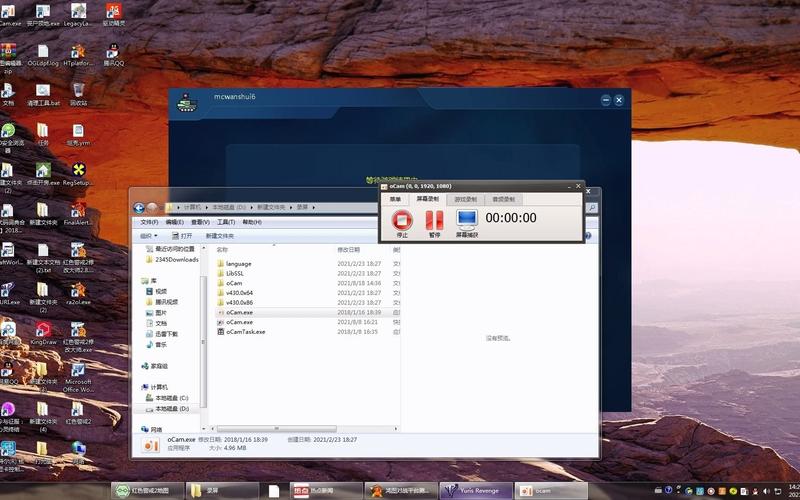The image size is (800, 500).
Task: Open the Tools menu in Explorer
Action: [225, 222]
